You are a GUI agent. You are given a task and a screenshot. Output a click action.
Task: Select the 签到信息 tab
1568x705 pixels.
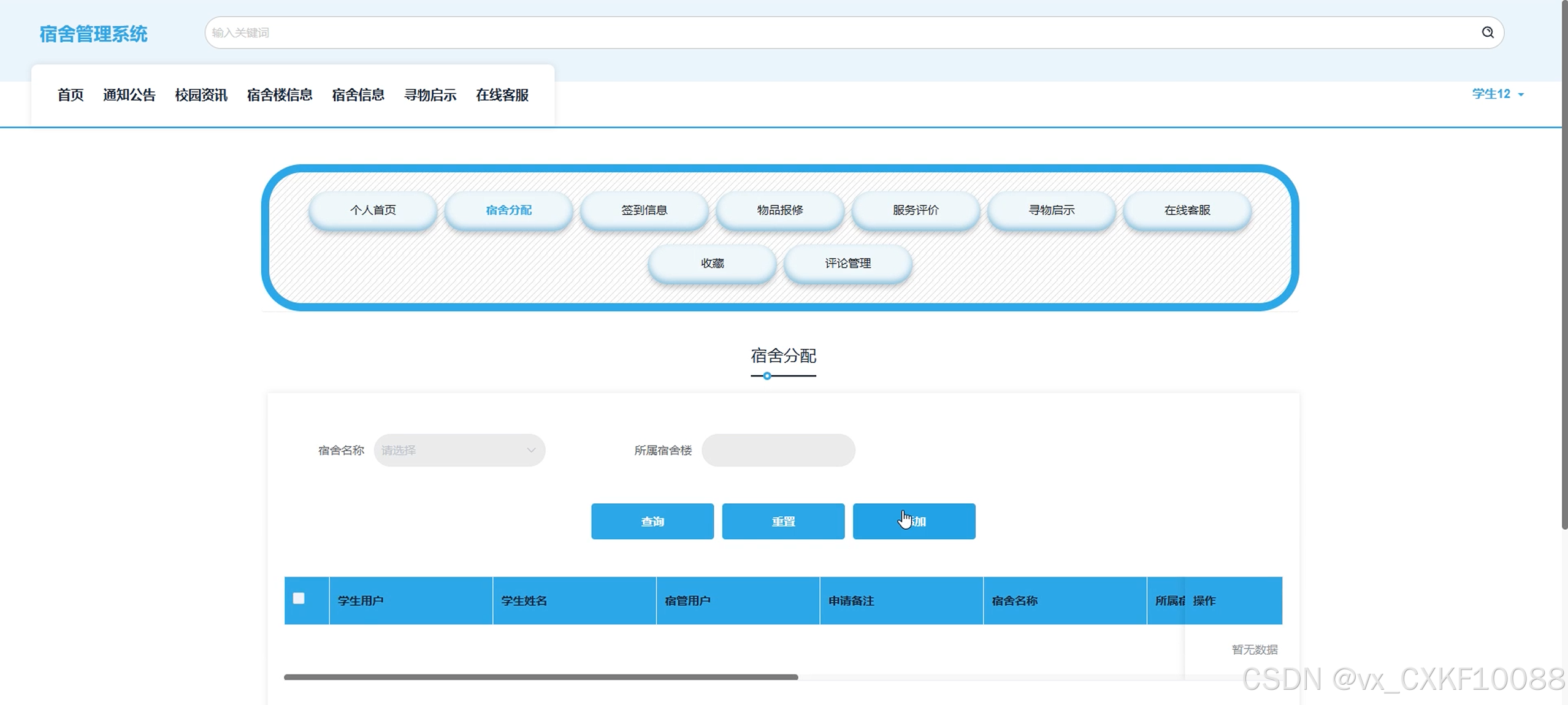644,210
